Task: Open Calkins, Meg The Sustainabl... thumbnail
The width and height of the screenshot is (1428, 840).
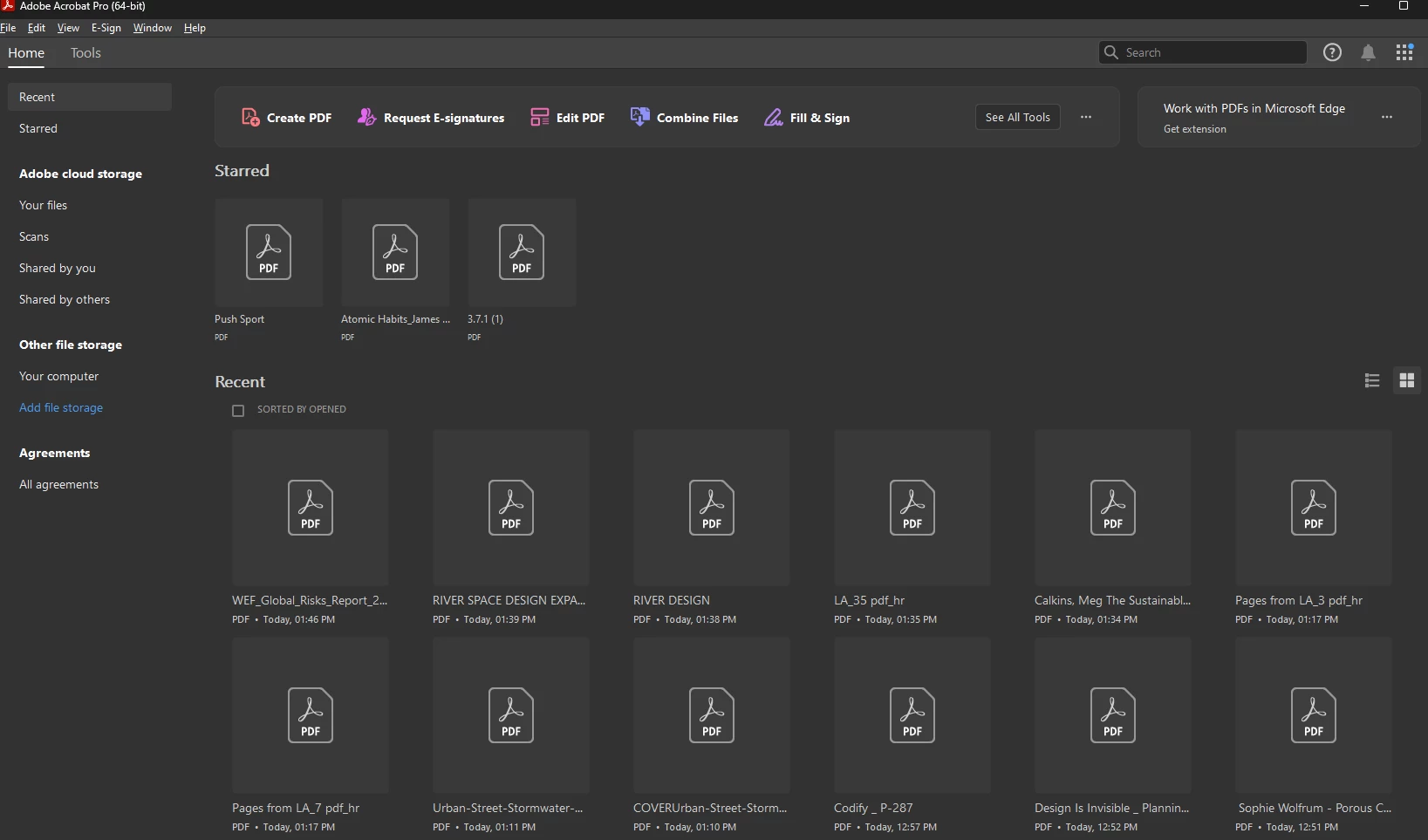Action: tap(1113, 508)
